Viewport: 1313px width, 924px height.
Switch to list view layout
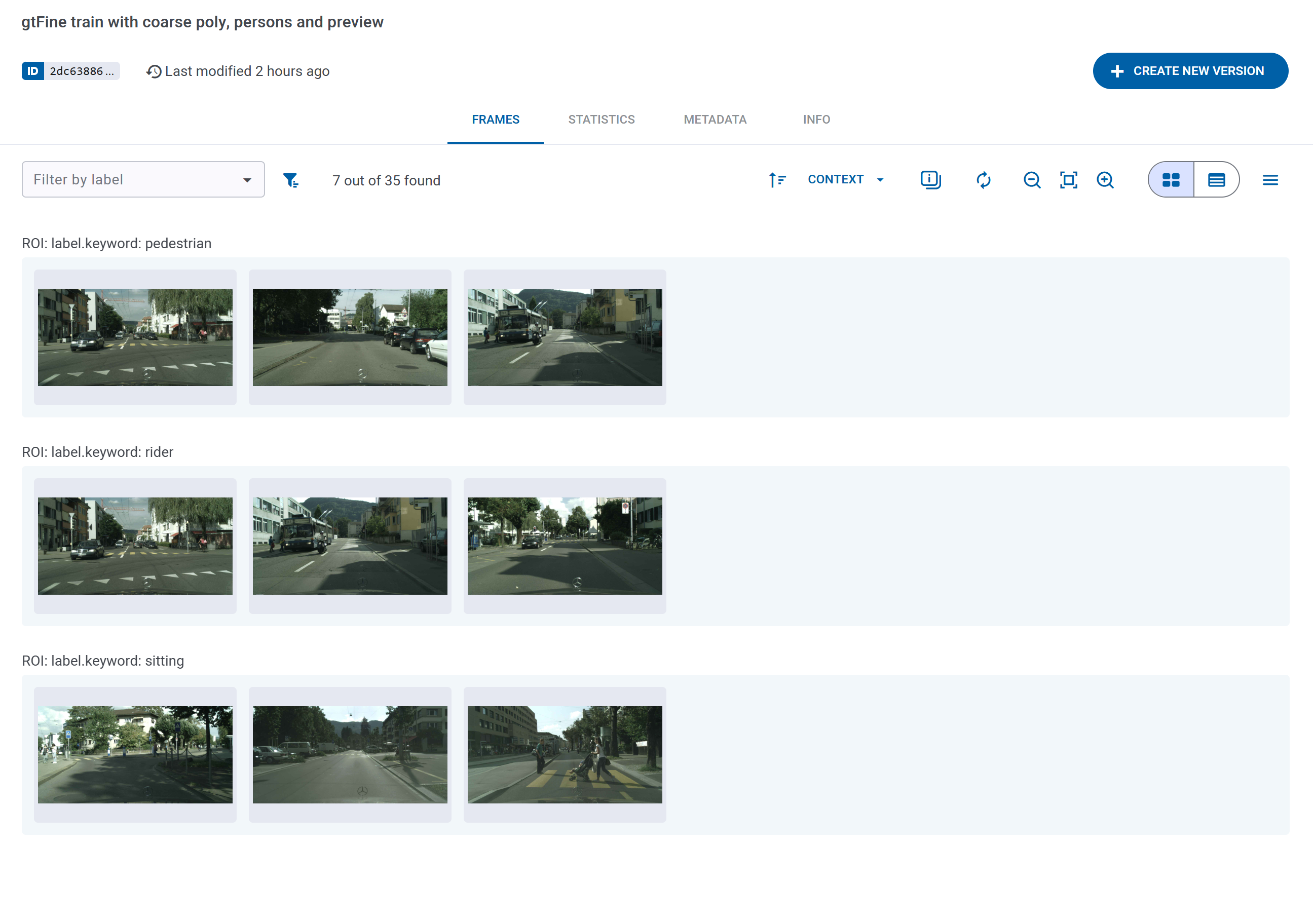coord(1216,179)
